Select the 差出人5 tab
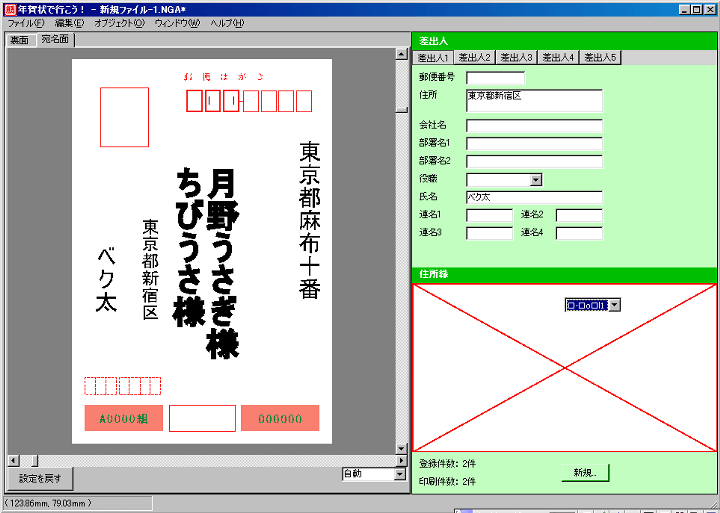The width and height of the screenshot is (720, 513). (x=600, y=57)
